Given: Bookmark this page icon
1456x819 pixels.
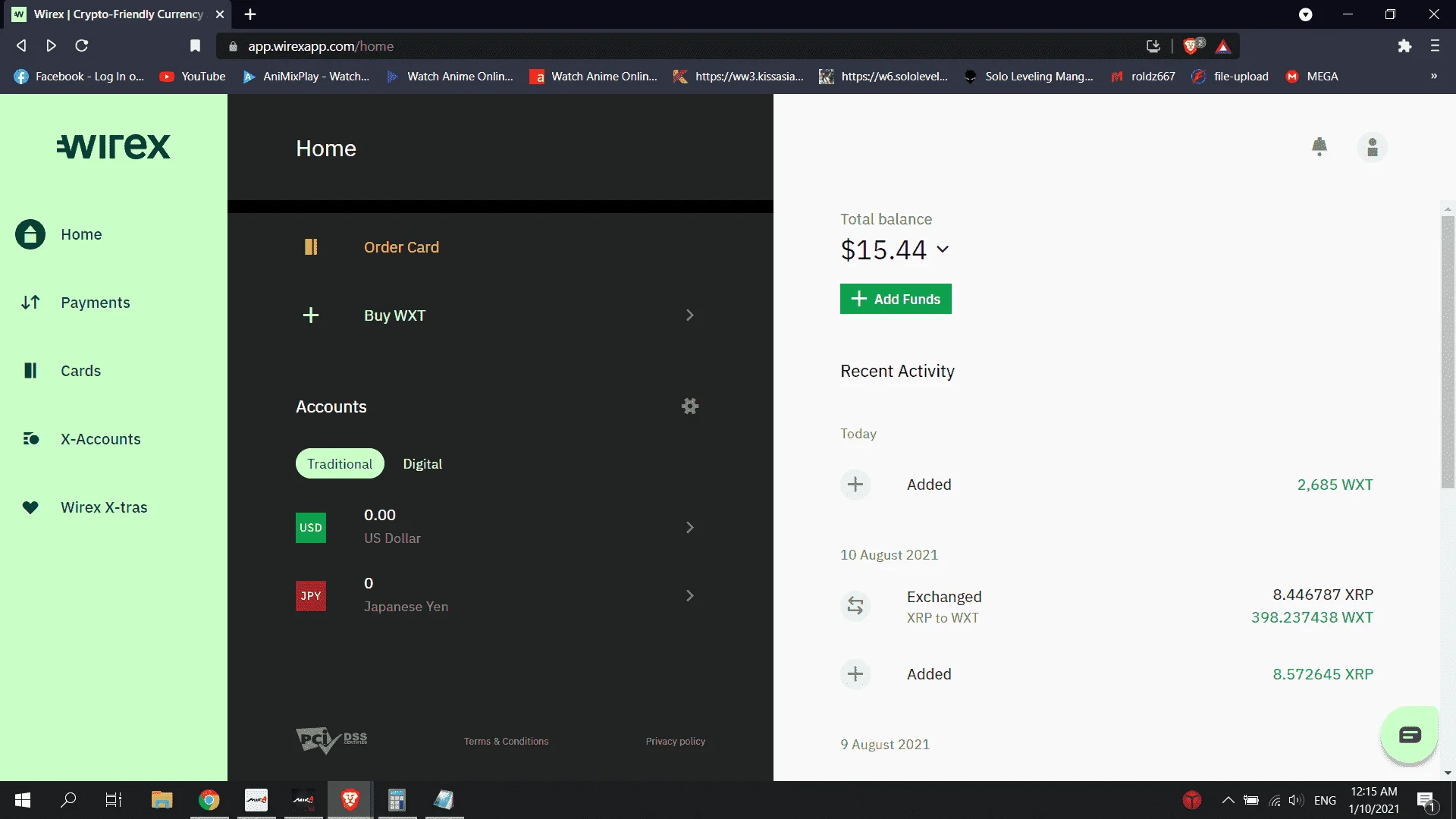Looking at the screenshot, I should (195, 46).
